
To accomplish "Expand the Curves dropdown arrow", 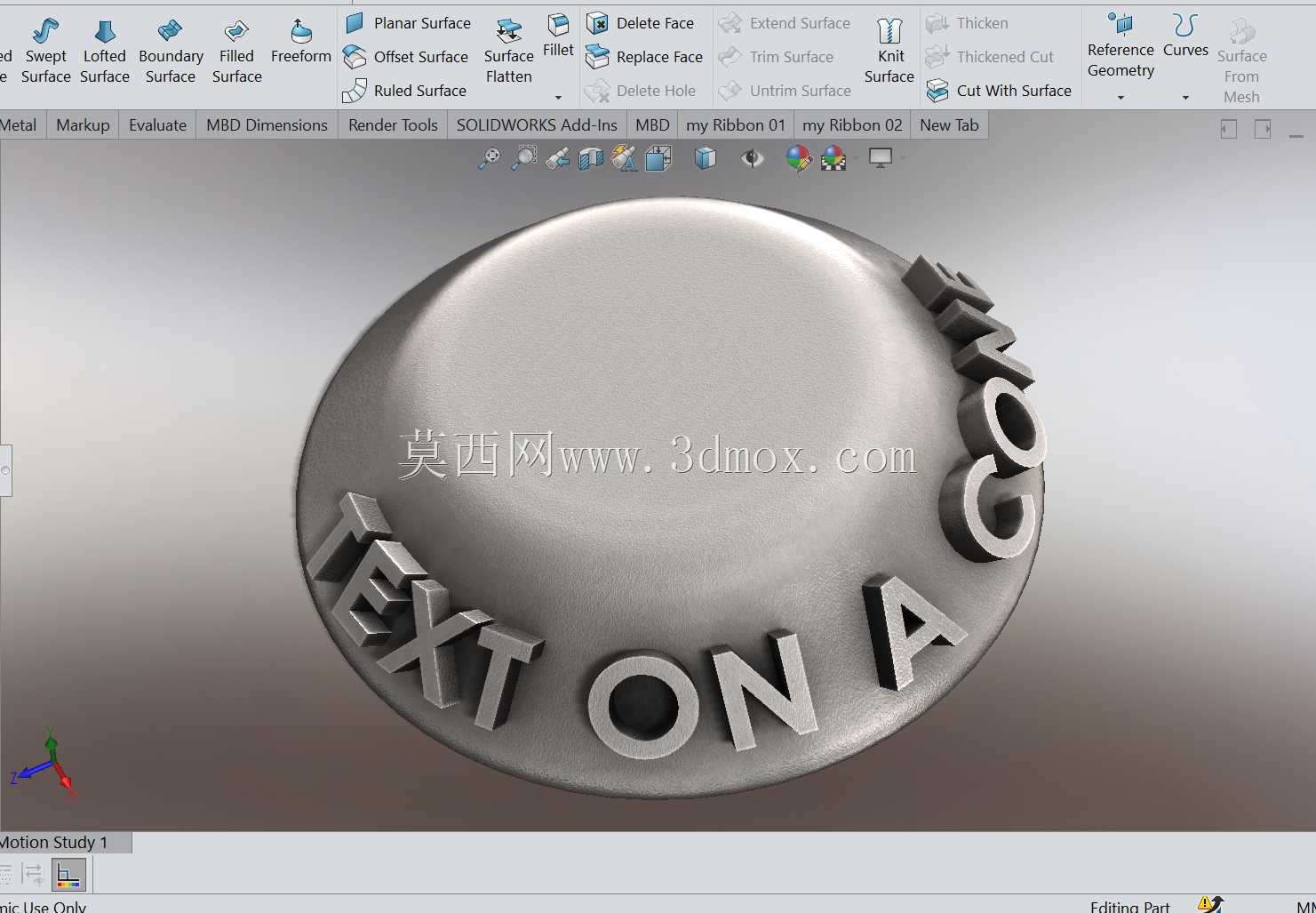I will pos(1185,97).
